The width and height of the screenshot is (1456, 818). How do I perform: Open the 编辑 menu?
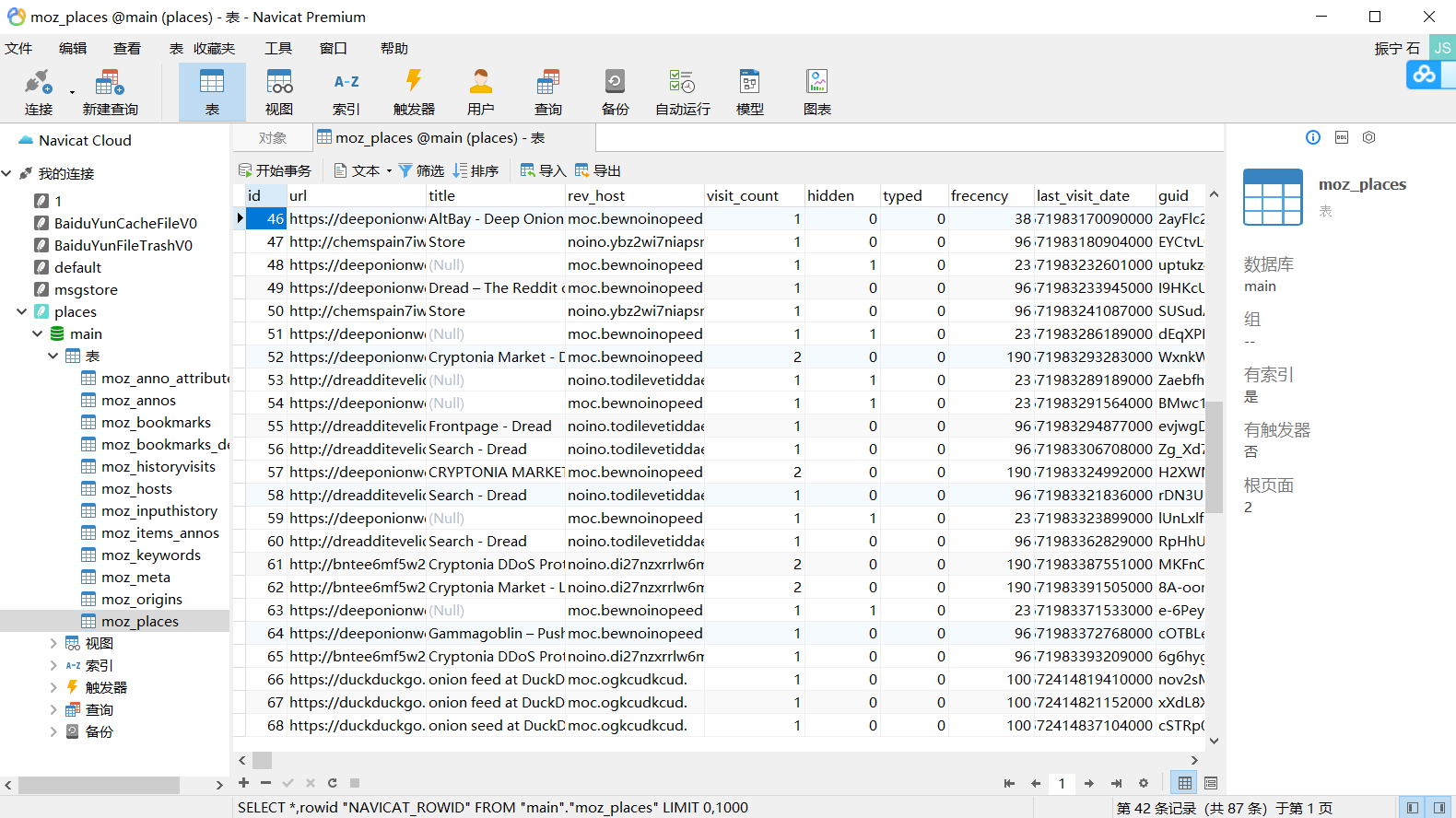pos(73,48)
